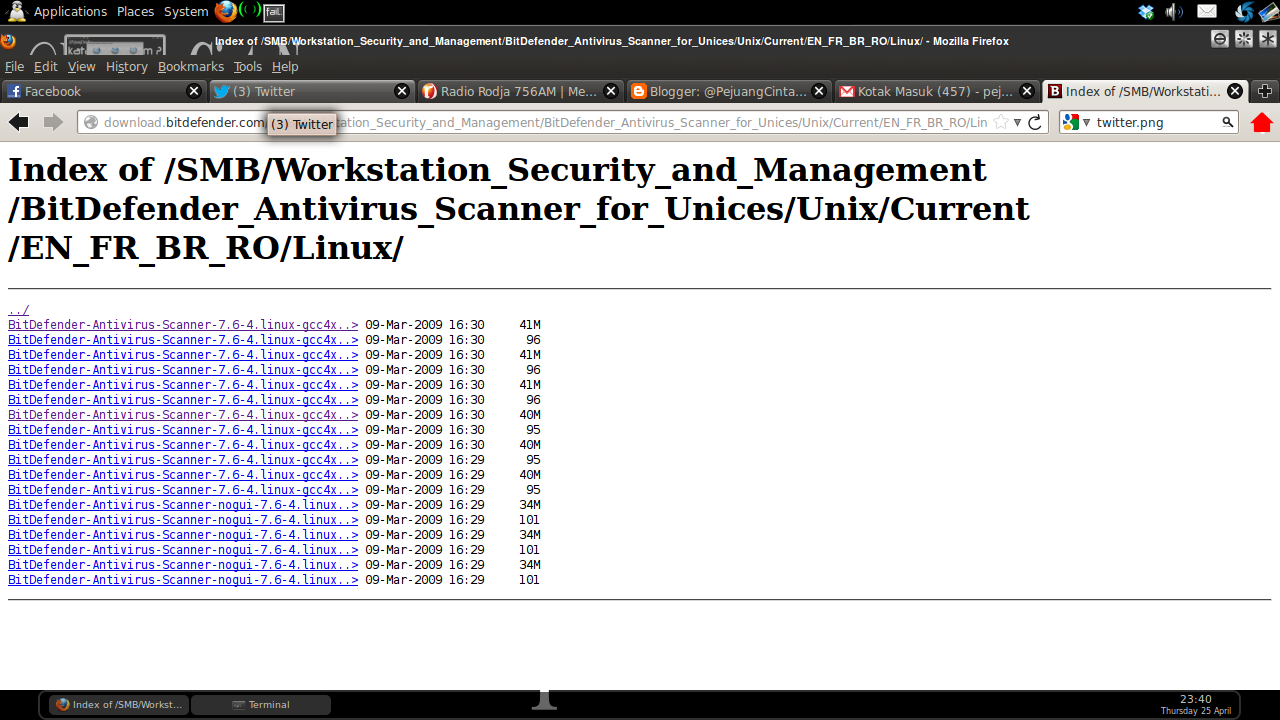Open the mail envelope tray icon
This screenshot has width=1280, height=720.
click(1207, 12)
